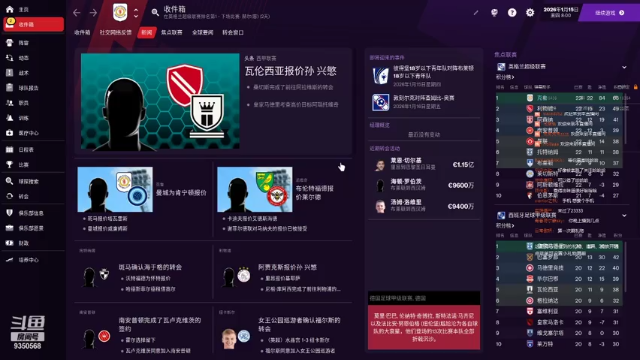Switch to the Featured Leagues (焦点联赛) tab
Image resolution: width=640 pixels, height=360 pixels.
pos(171,32)
